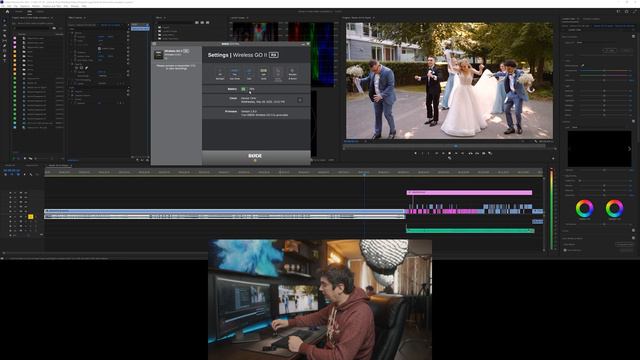
Task: Click the Project panel search field
Action: click(34, 28)
